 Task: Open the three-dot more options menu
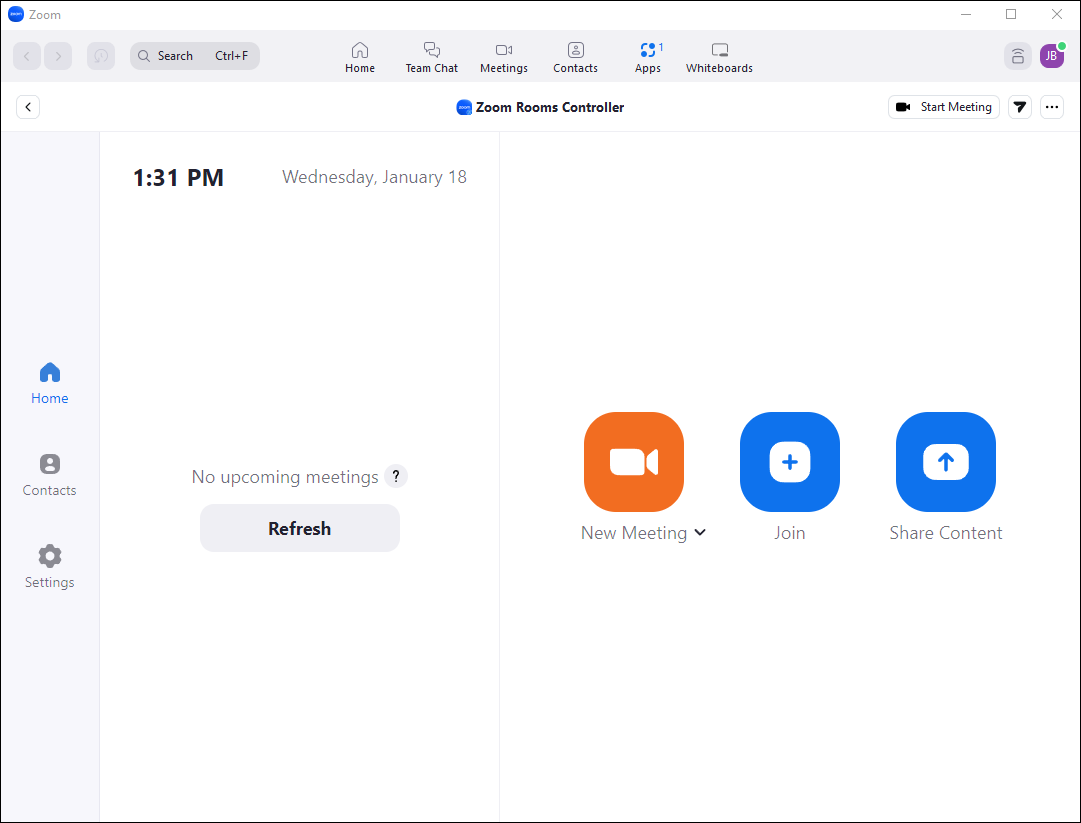pos(1052,107)
